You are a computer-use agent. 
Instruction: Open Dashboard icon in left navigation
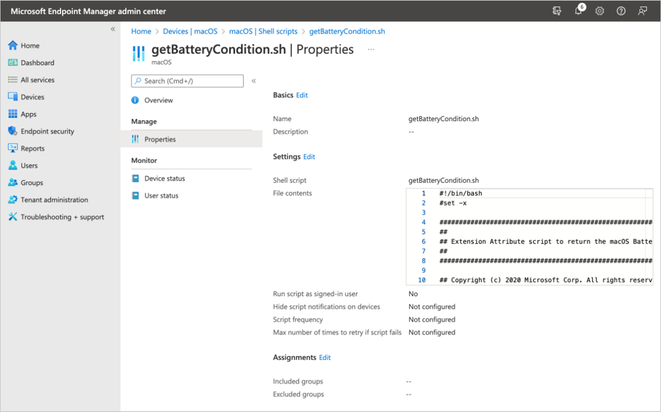pyautogui.click(x=13, y=62)
